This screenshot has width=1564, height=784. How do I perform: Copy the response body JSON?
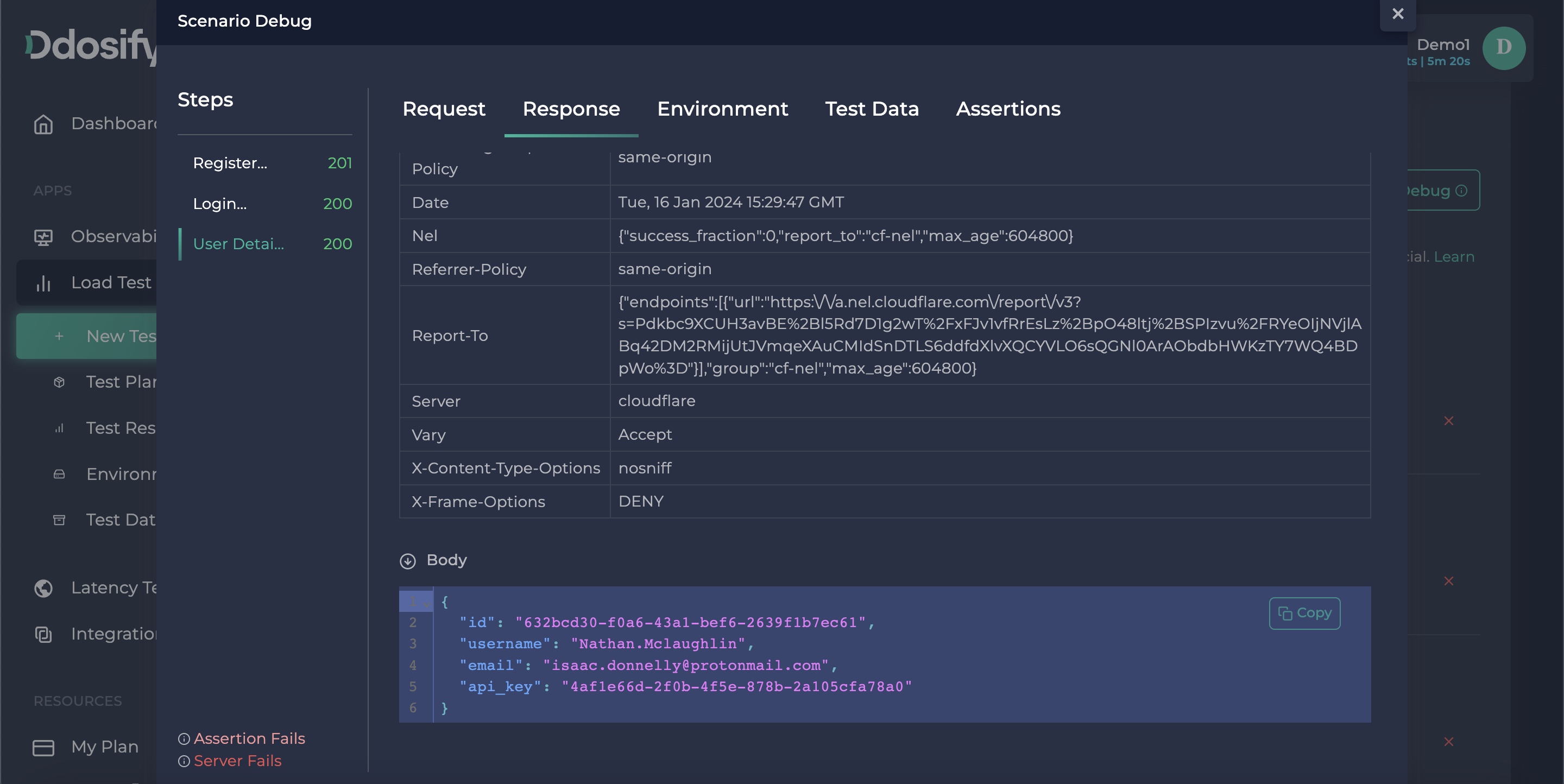tap(1304, 613)
